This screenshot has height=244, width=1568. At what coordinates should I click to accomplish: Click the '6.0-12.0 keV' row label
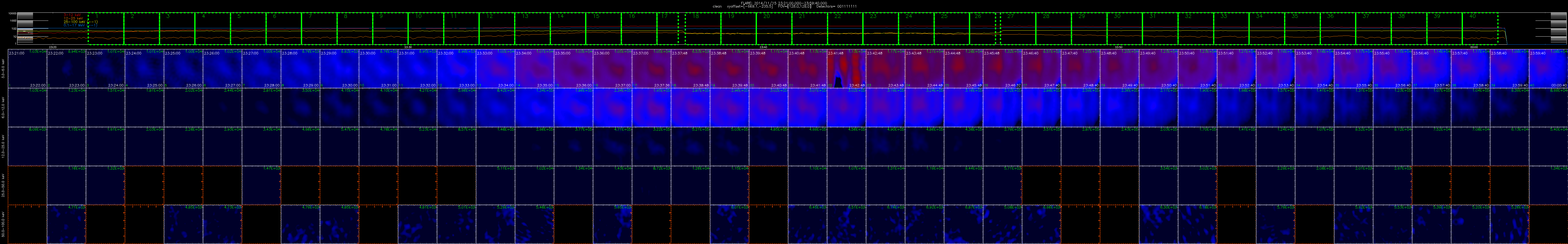[4, 107]
